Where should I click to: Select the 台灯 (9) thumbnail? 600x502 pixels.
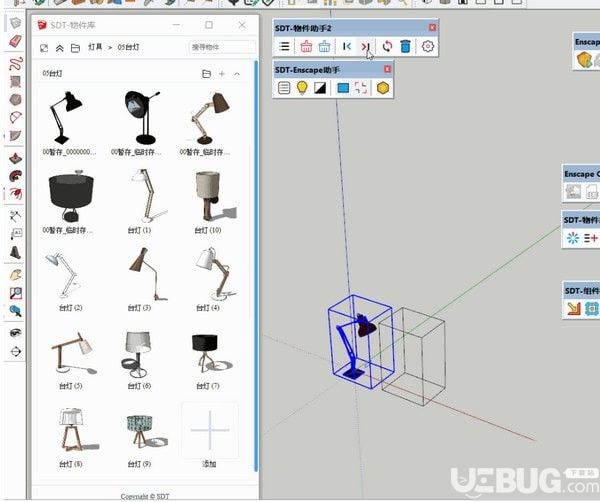[x=145, y=432]
